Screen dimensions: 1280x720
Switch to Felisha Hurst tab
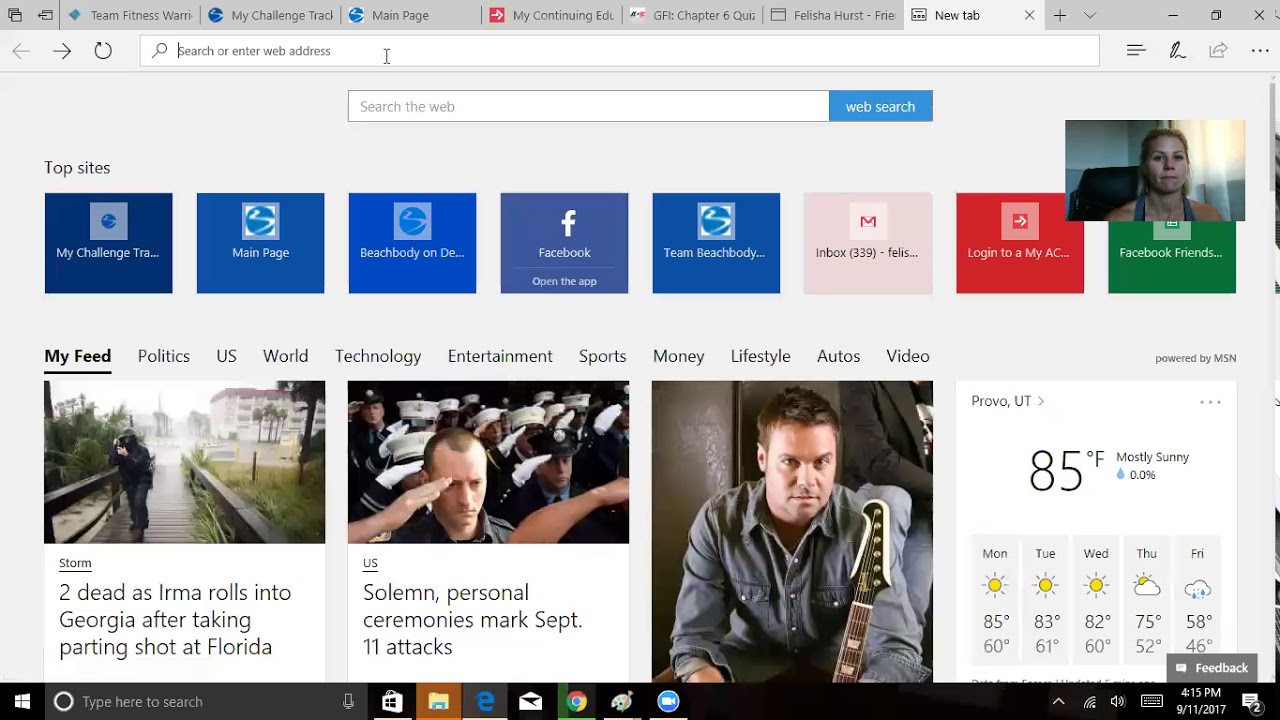(x=833, y=15)
